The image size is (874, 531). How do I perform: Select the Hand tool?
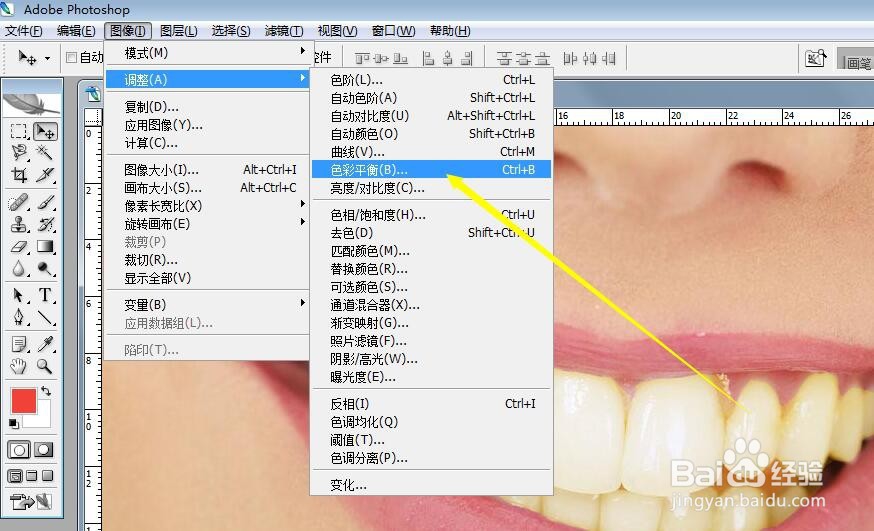[19, 366]
